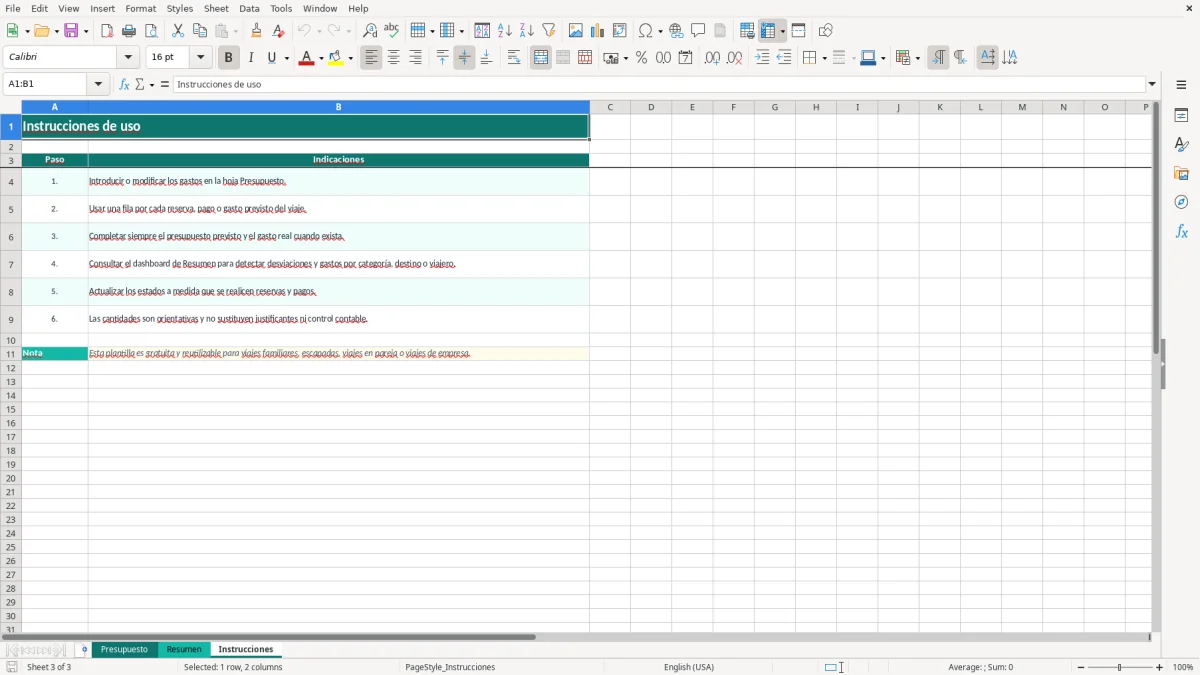1200x675 pixels.
Task: Open the 16 pt font size dropdown
Action: click(200, 58)
